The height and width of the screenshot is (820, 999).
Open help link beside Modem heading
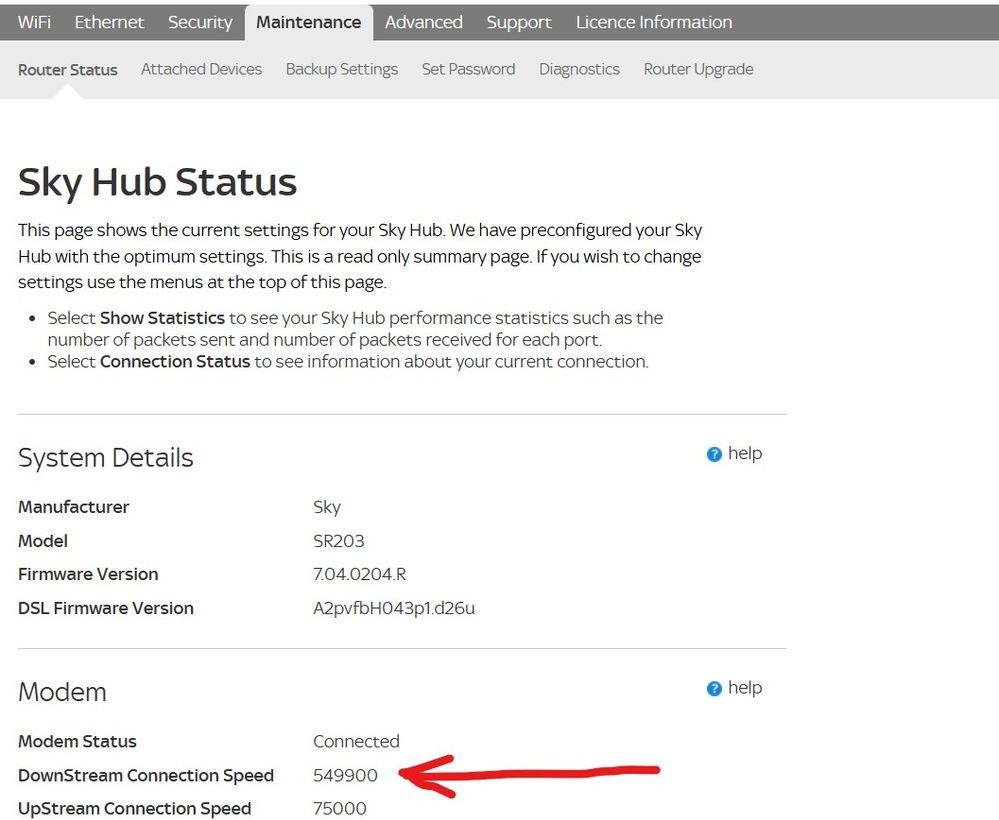pos(745,687)
